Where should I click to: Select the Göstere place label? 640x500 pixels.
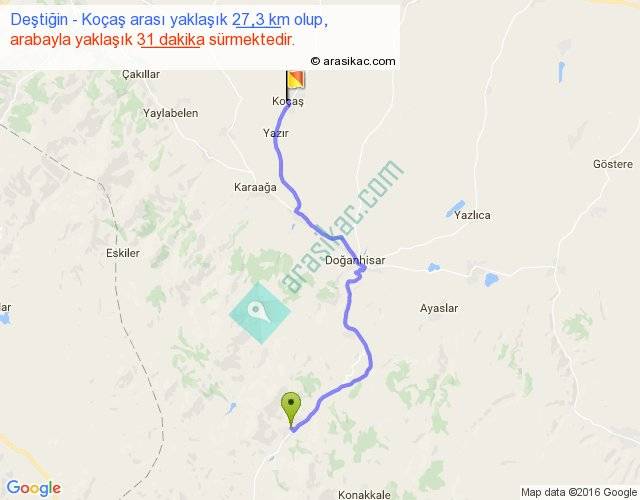(613, 164)
